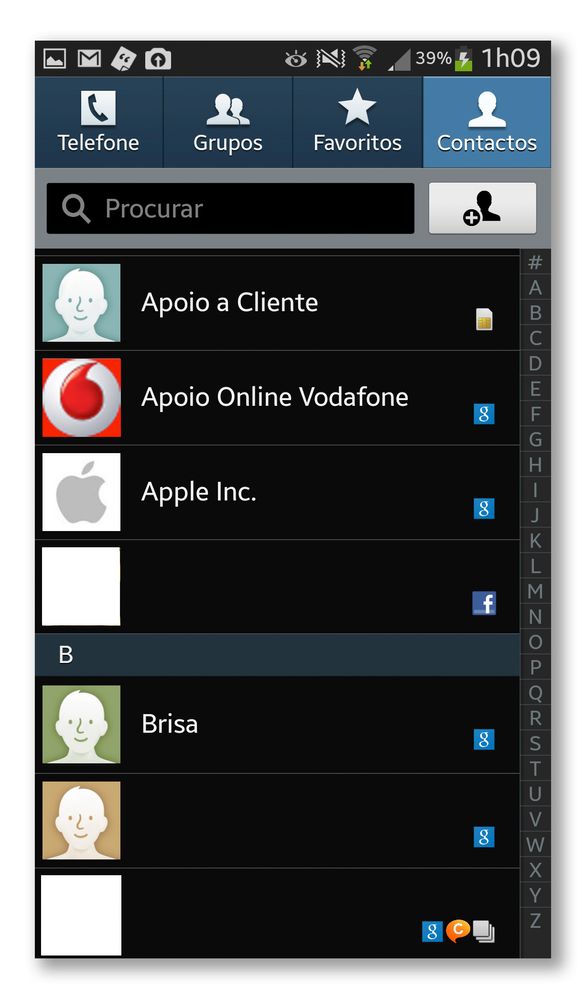584x999 pixels.
Task: Select the Brisa contact
Action: coord(277,725)
